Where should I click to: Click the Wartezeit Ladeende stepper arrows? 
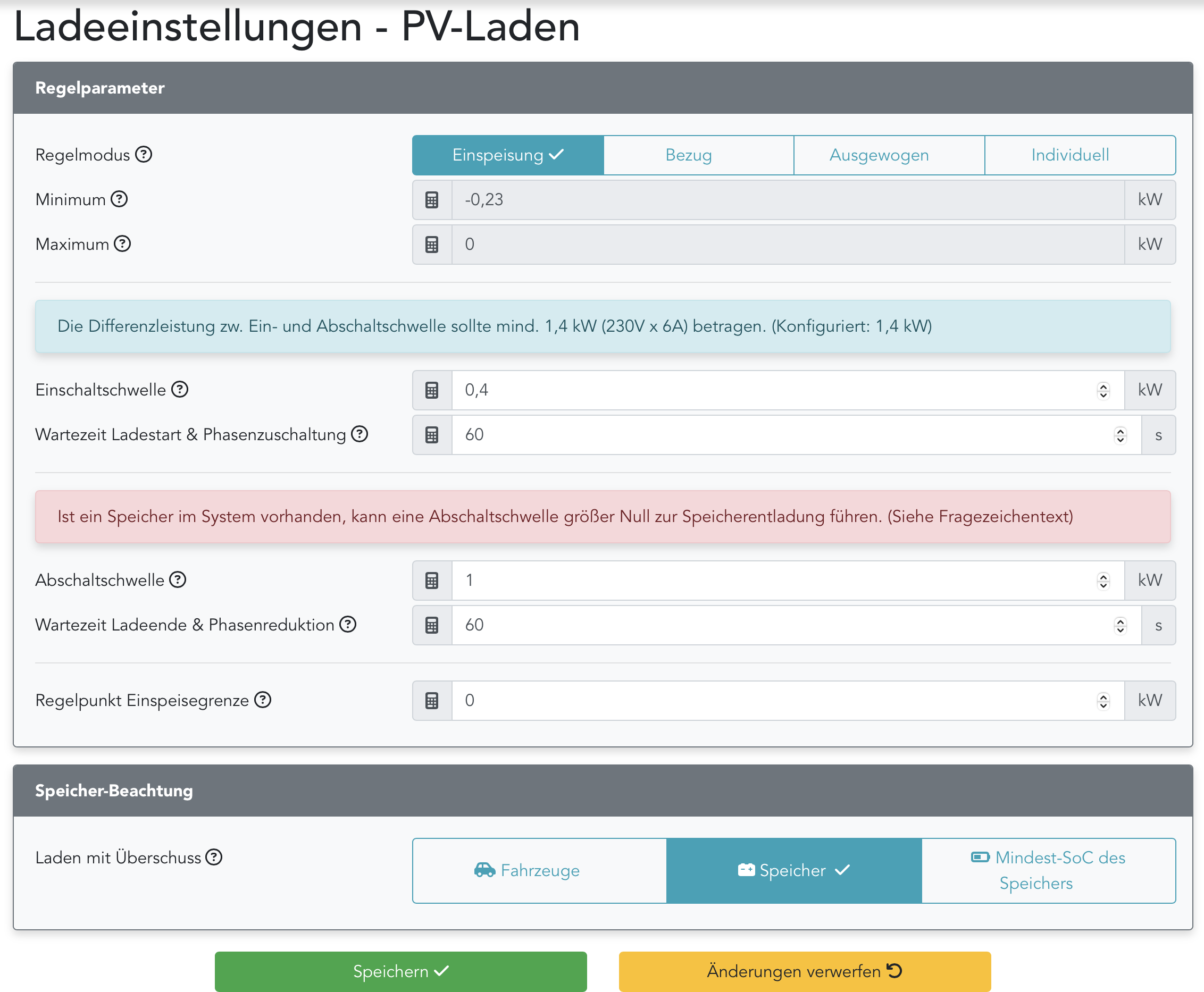tap(1120, 625)
